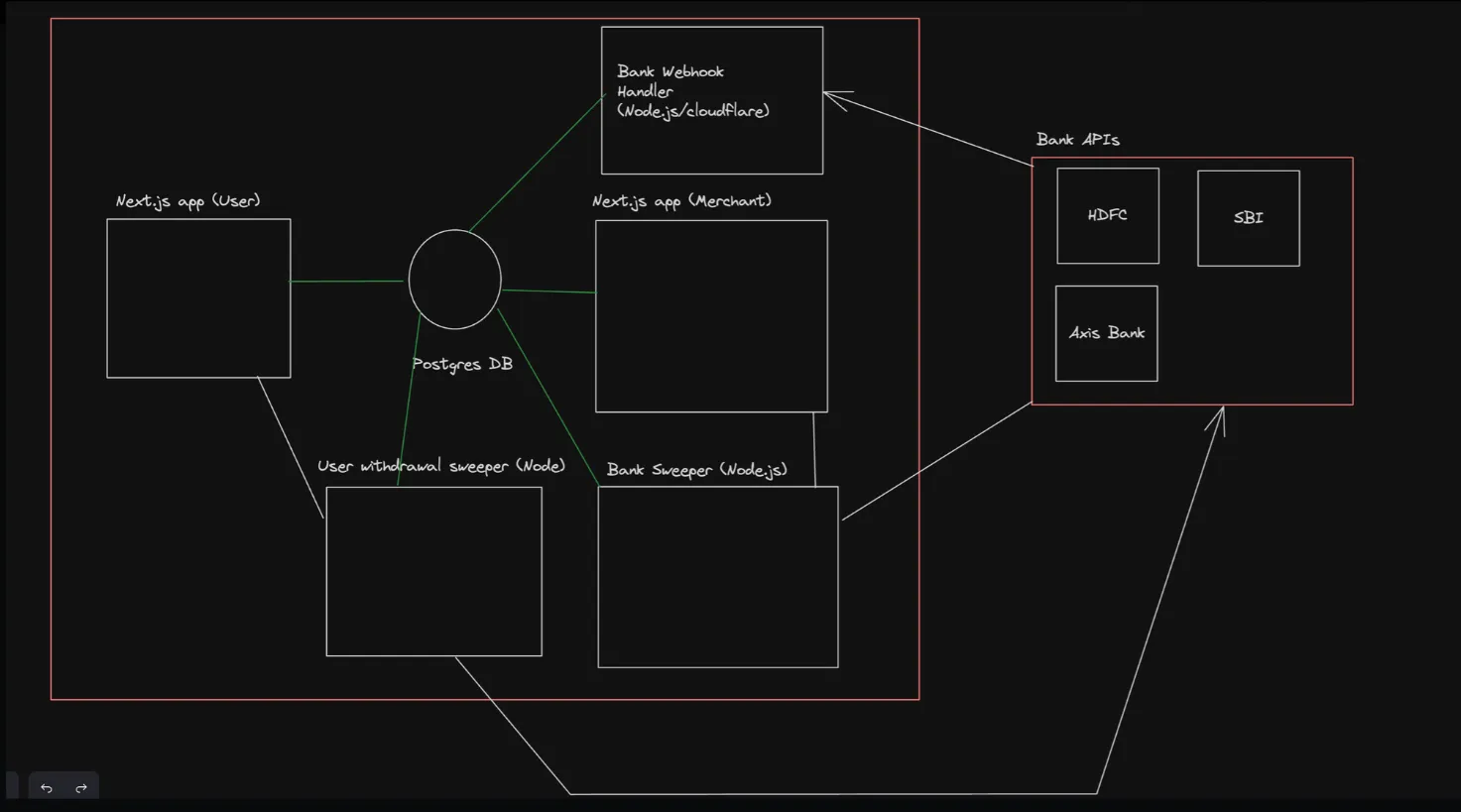1461x812 pixels.
Task: Click the green line between User app and Postgres
Action: 347,282
